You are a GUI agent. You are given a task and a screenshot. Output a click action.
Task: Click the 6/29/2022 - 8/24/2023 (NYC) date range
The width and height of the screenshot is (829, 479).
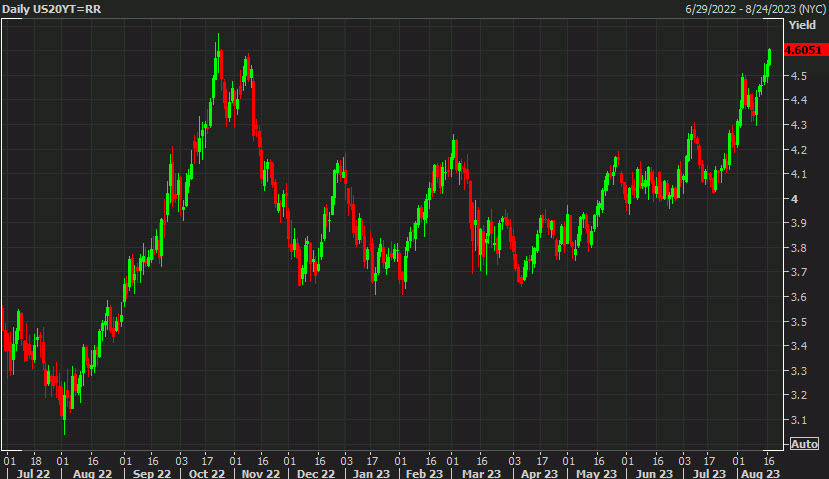coord(756,9)
